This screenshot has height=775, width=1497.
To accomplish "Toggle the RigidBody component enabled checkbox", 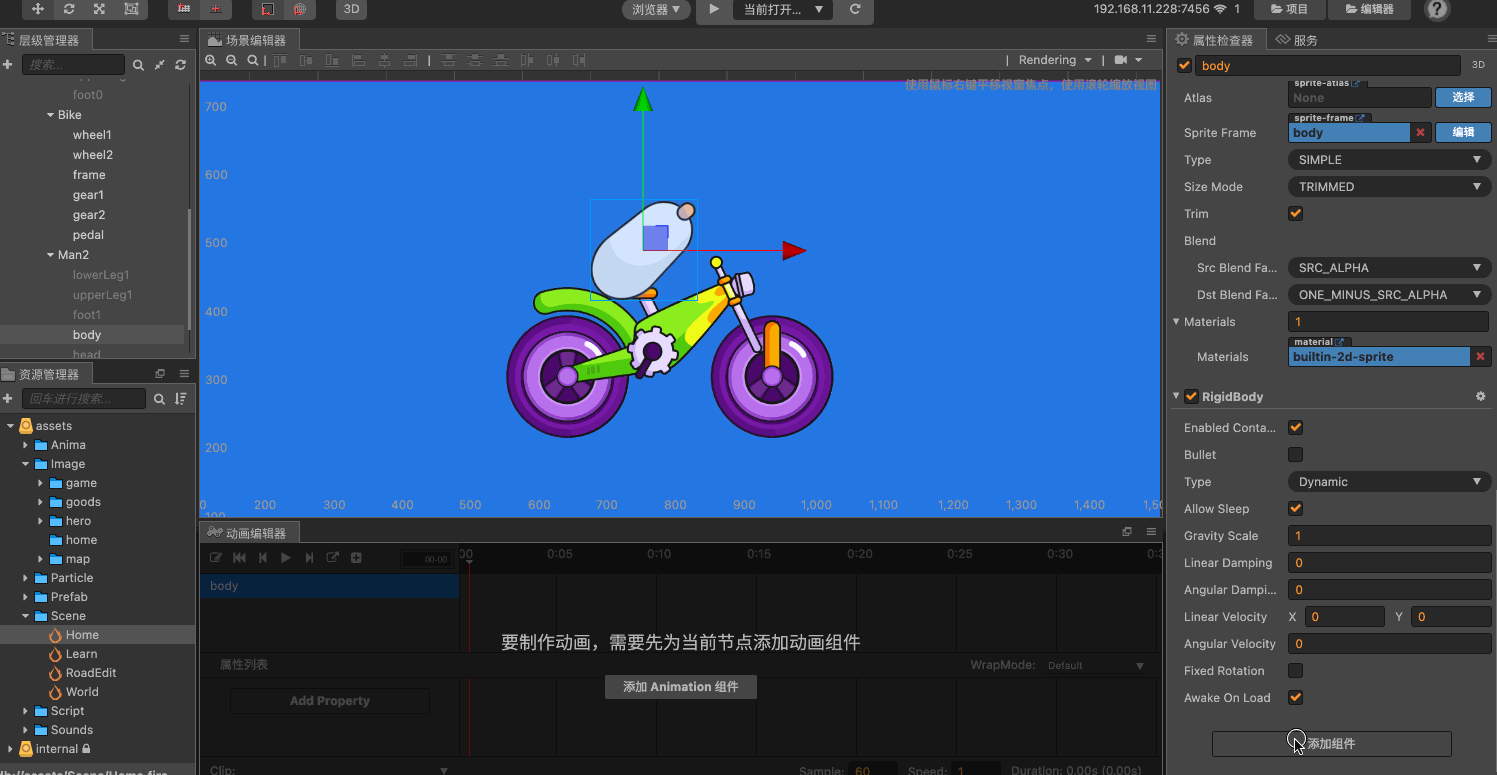I will tap(1192, 397).
